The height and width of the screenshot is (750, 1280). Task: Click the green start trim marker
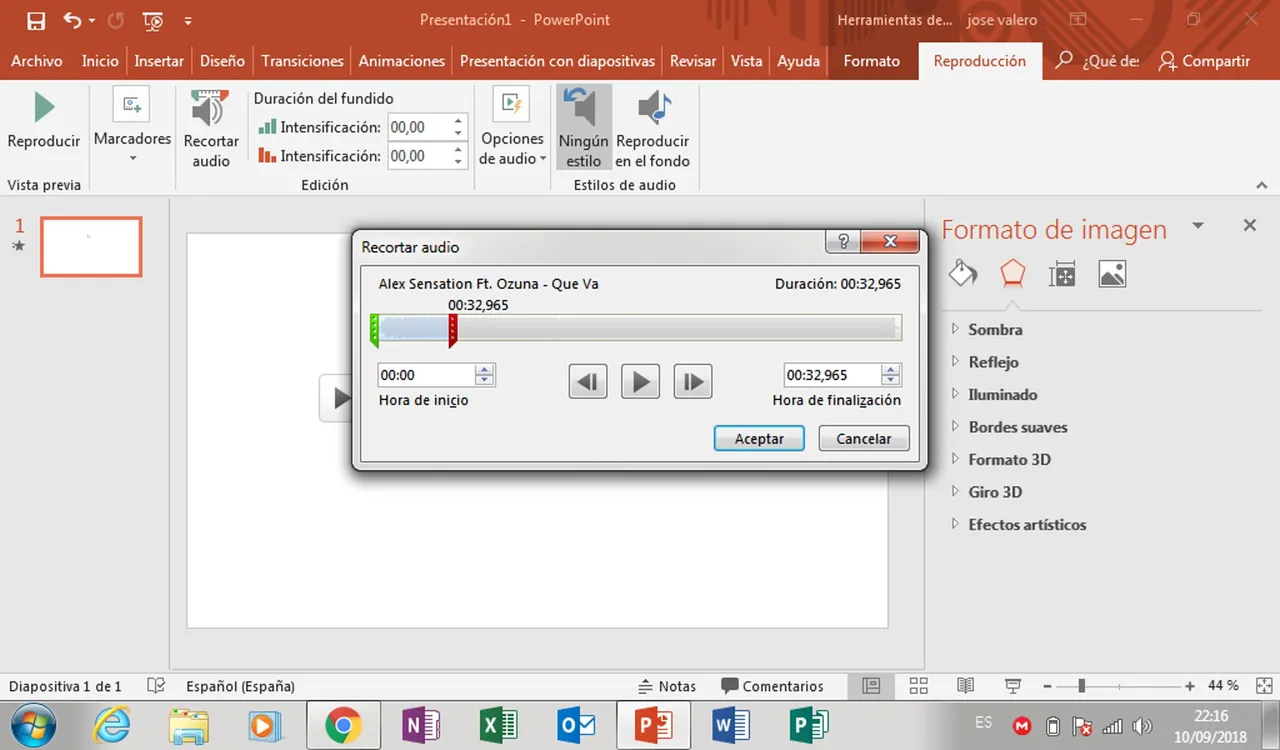click(x=374, y=331)
